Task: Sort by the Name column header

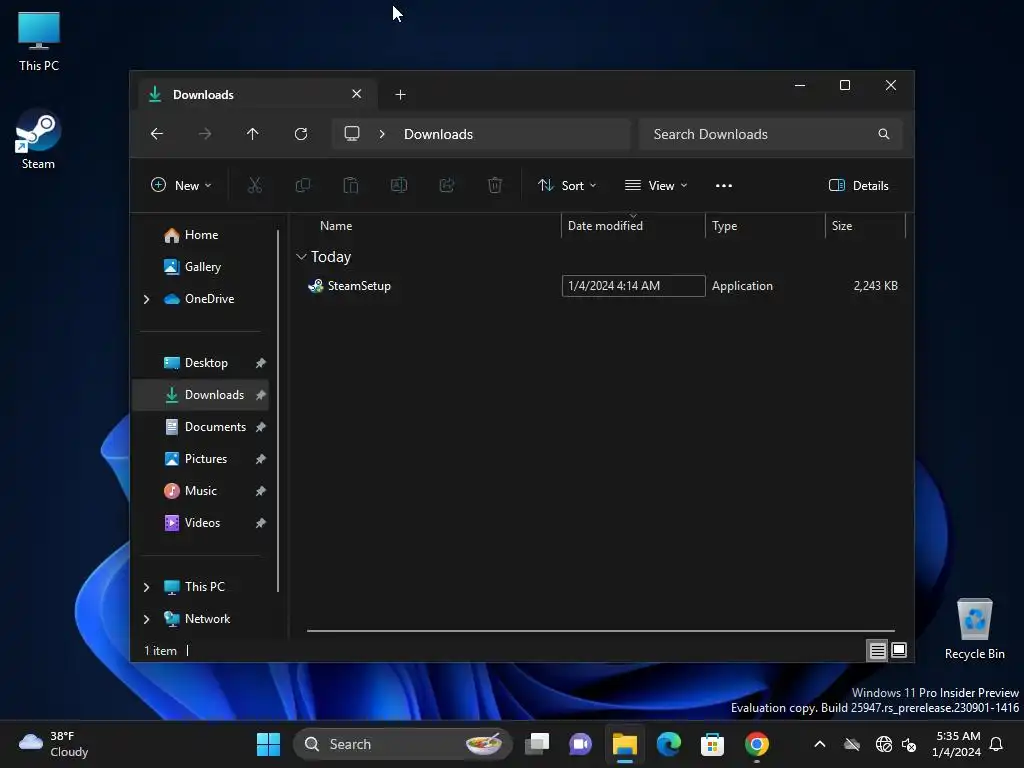Action: [336, 226]
